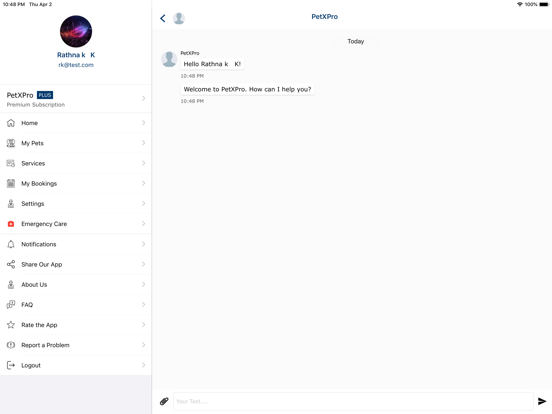Check the battery indicator in status bar
This screenshot has width=552, height=414.
click(x=544, y=4)
